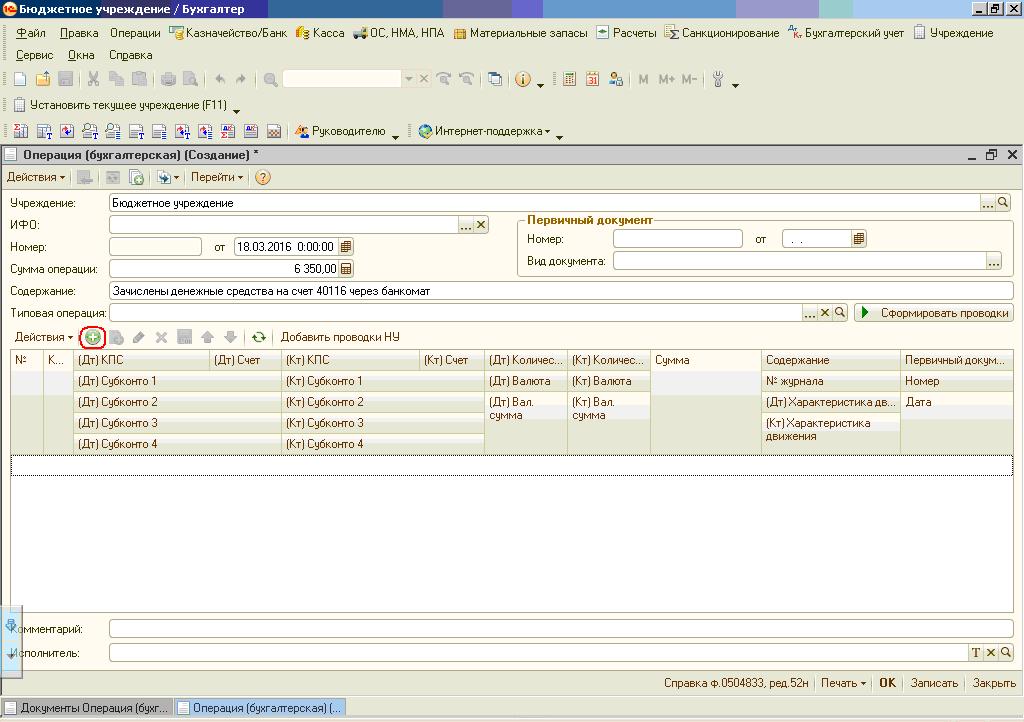1024x722 pixels.
Task: Open the Расчеты menu
Action: 626,33
